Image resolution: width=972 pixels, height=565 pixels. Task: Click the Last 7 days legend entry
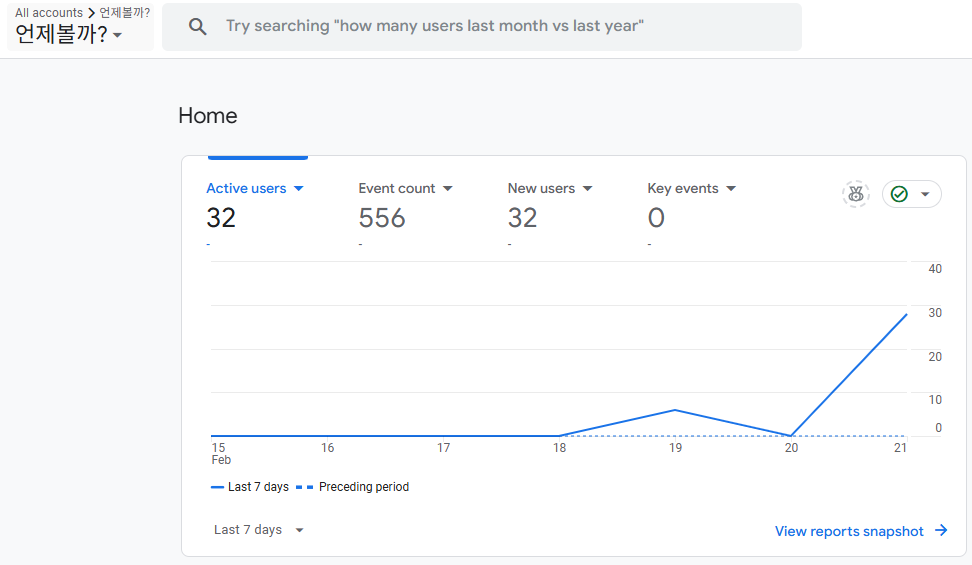(x=250, y=487)
